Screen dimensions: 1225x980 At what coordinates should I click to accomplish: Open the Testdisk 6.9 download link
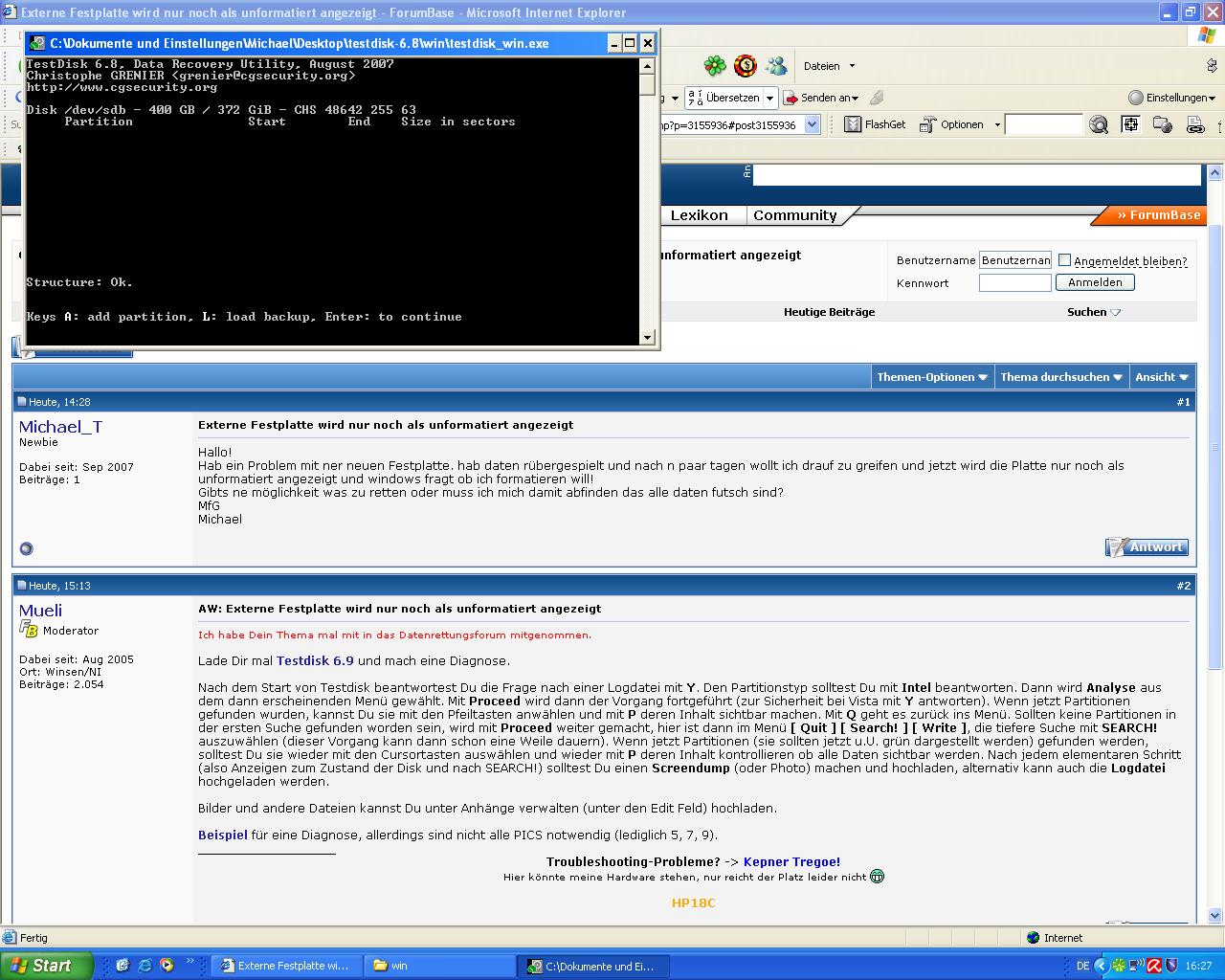(x=315, y=660)
